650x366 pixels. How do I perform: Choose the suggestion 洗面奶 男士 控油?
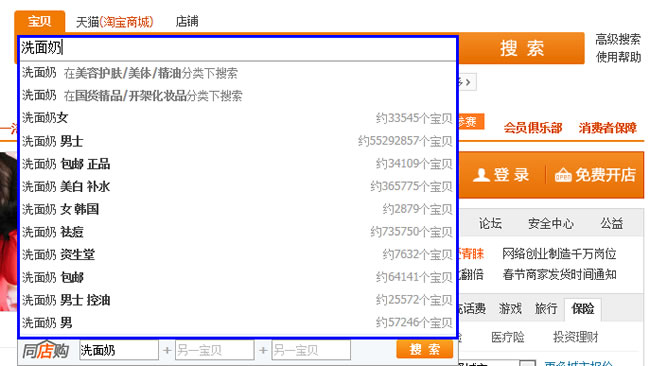pyautogui.click(x=238, y=300)
